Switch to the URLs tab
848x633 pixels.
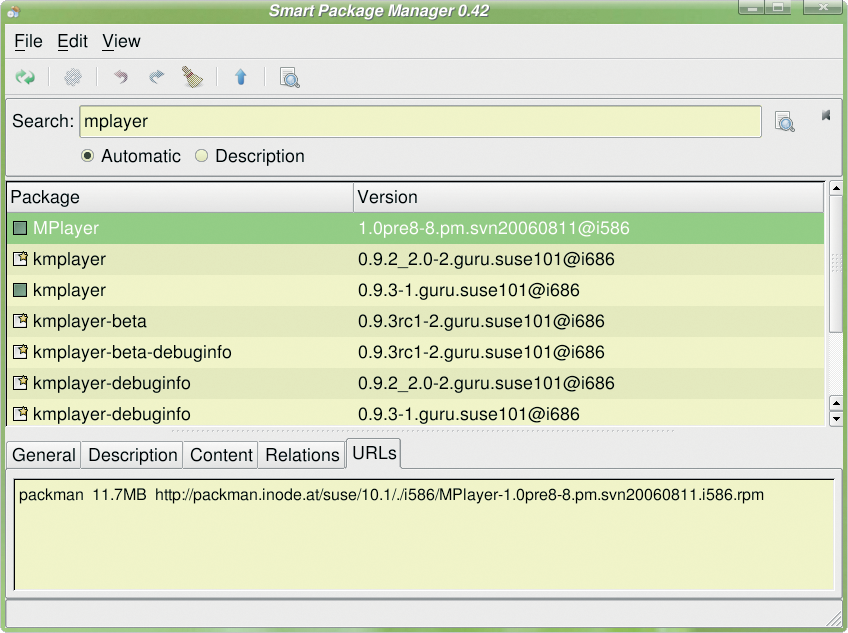374,453
